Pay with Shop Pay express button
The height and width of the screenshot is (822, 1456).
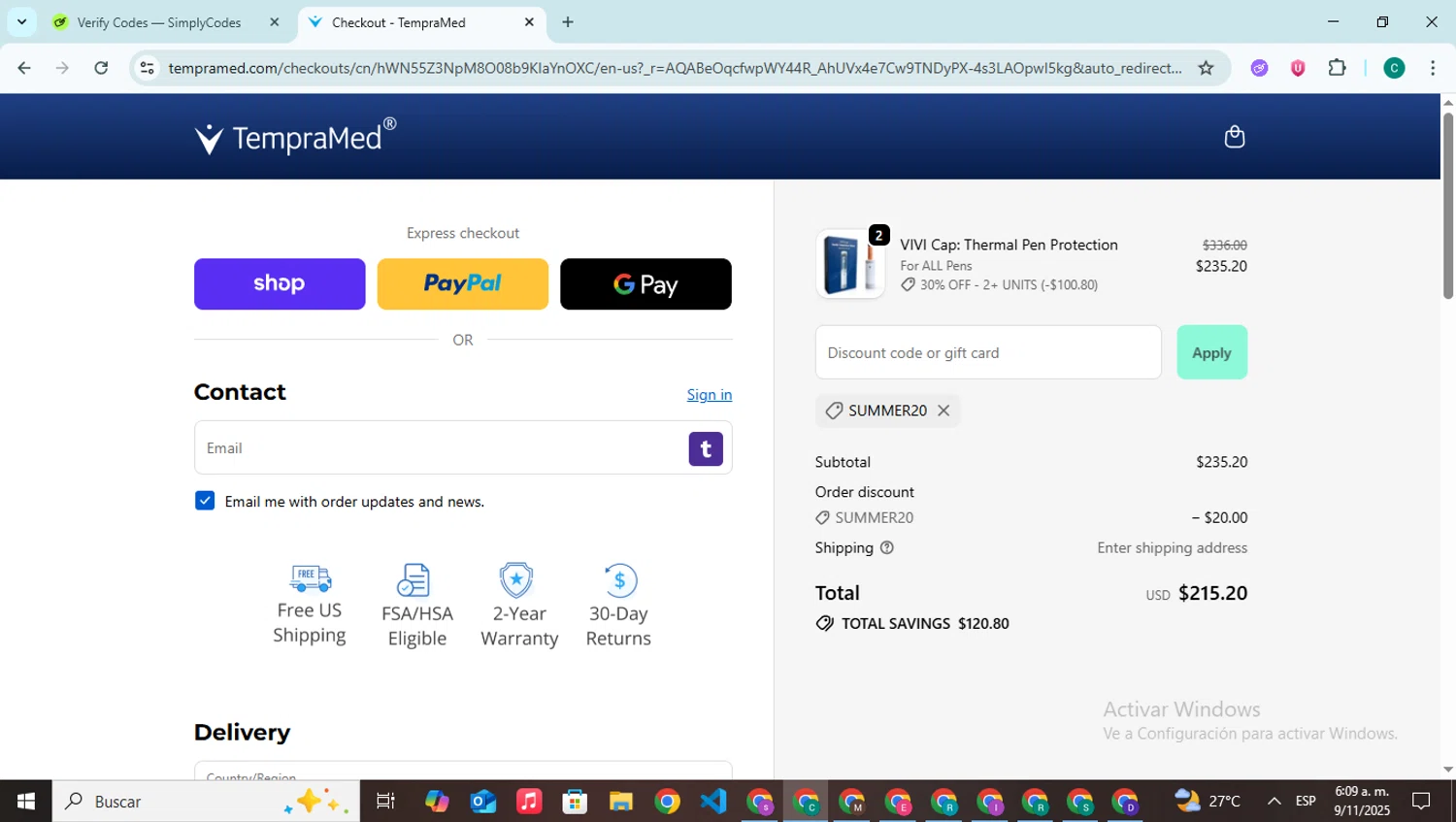[280, 284]
